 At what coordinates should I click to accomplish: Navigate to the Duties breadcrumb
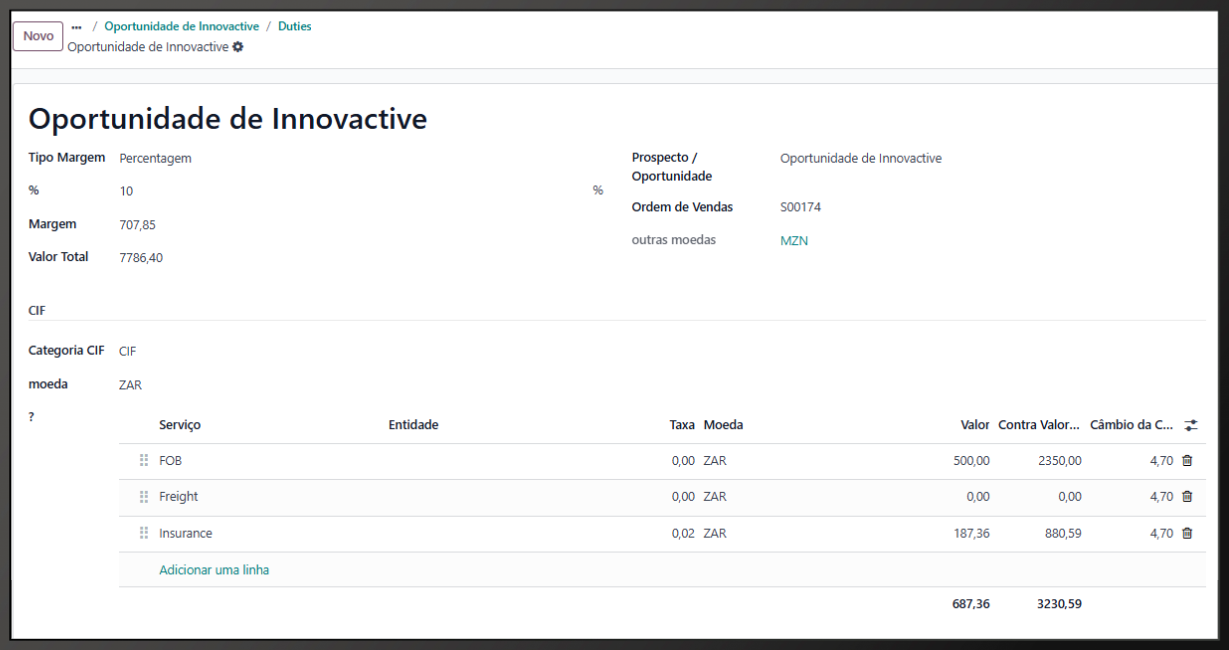294,27
